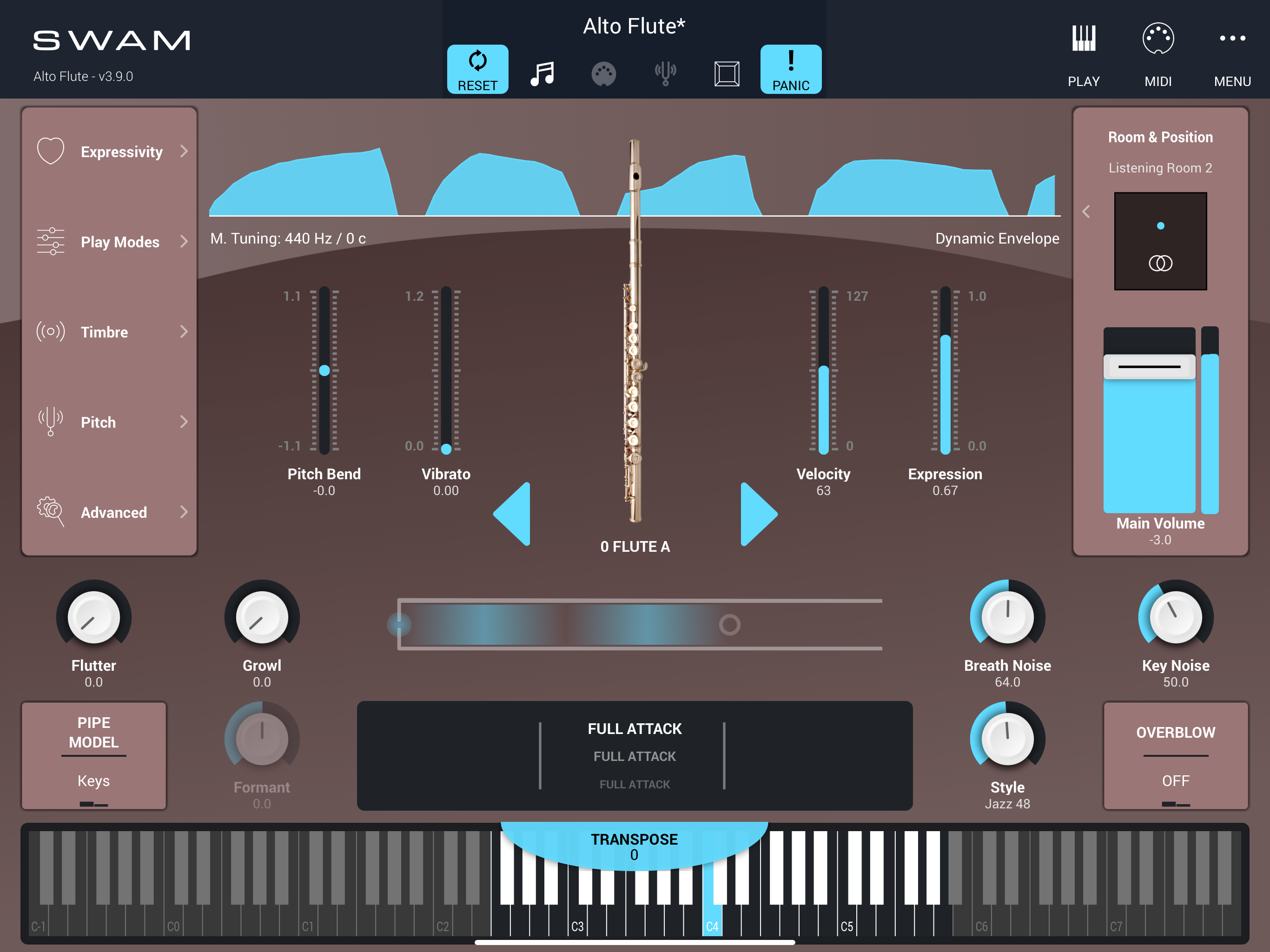
Task: Expand the Pitch section chevron
Action: [x=184, y=422]
